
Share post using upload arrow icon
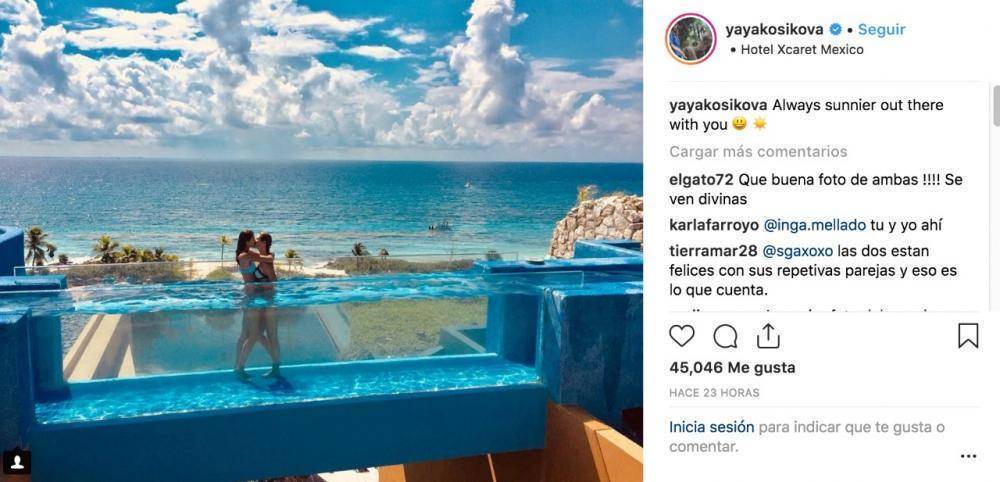point(768,335)
